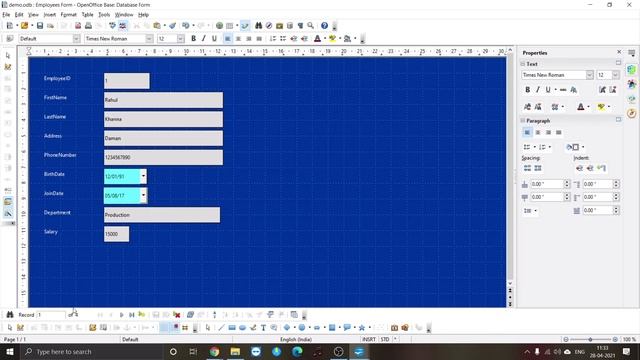Screen dimensions: 640x360
Task: Open the Format menu
Action: 68,15
